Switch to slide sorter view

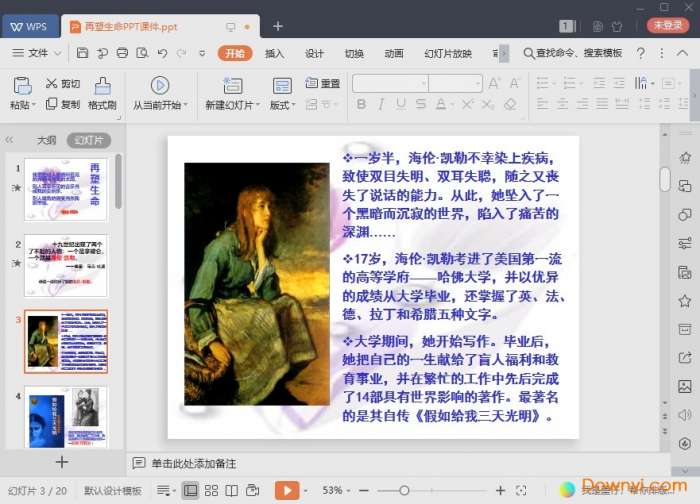coord(211,490)
